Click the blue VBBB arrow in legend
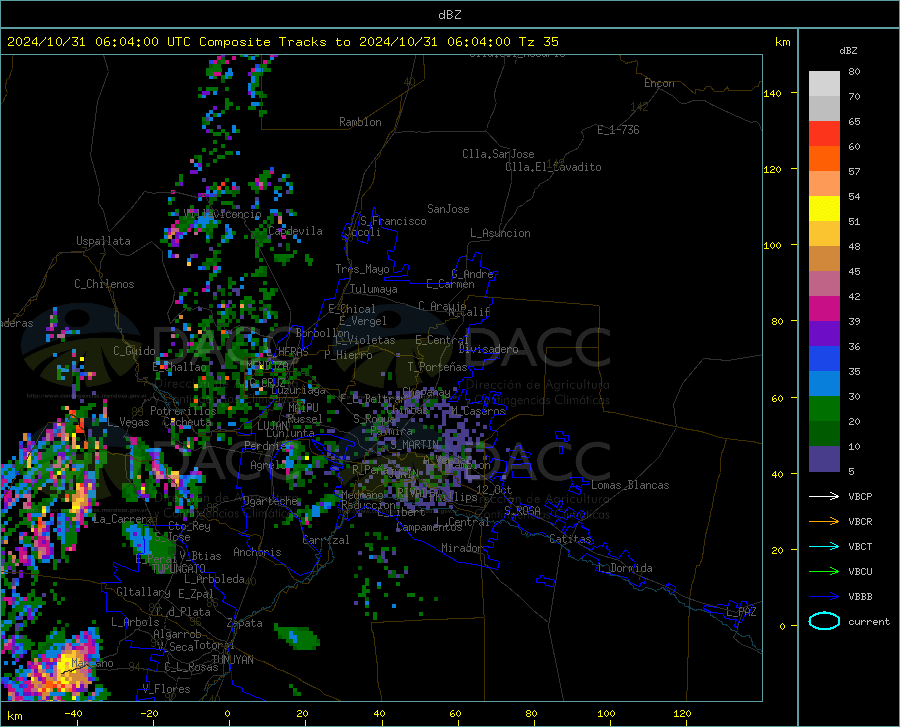The height and width of the screenshot is (727, 900). click(x=824, y=597)
